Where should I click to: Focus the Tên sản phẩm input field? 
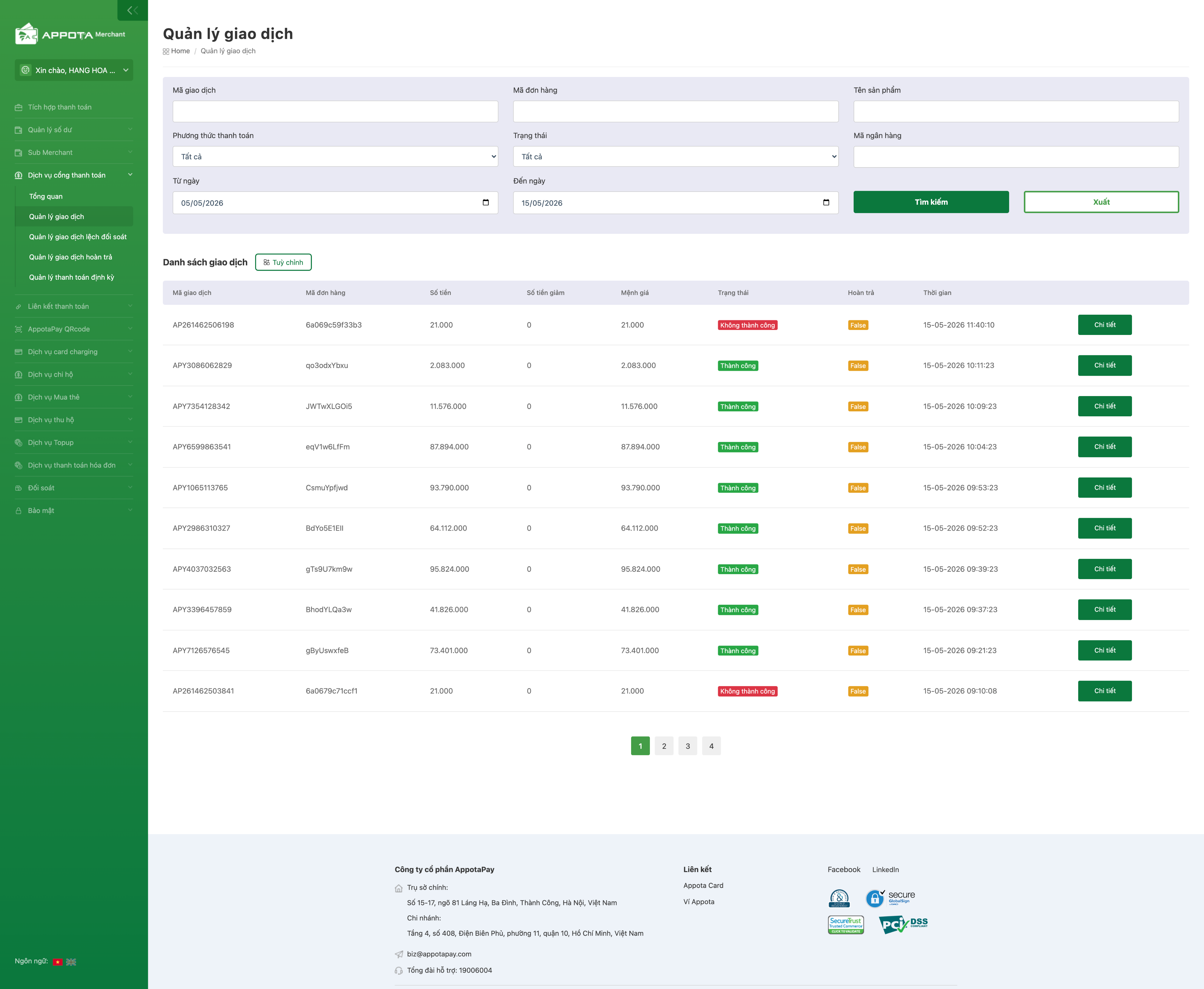click(x=1016, y=112)
